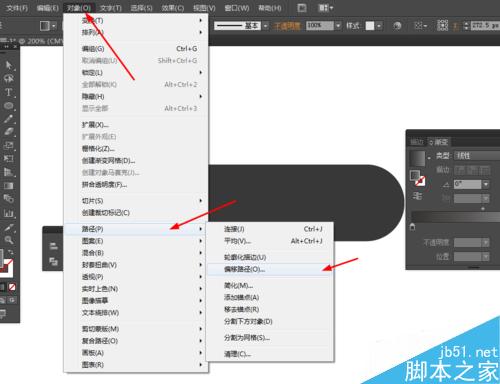This screenshot has width=500, height=384.
Task: Select the Scale tool in toolbox
Action: pos(9,145)
